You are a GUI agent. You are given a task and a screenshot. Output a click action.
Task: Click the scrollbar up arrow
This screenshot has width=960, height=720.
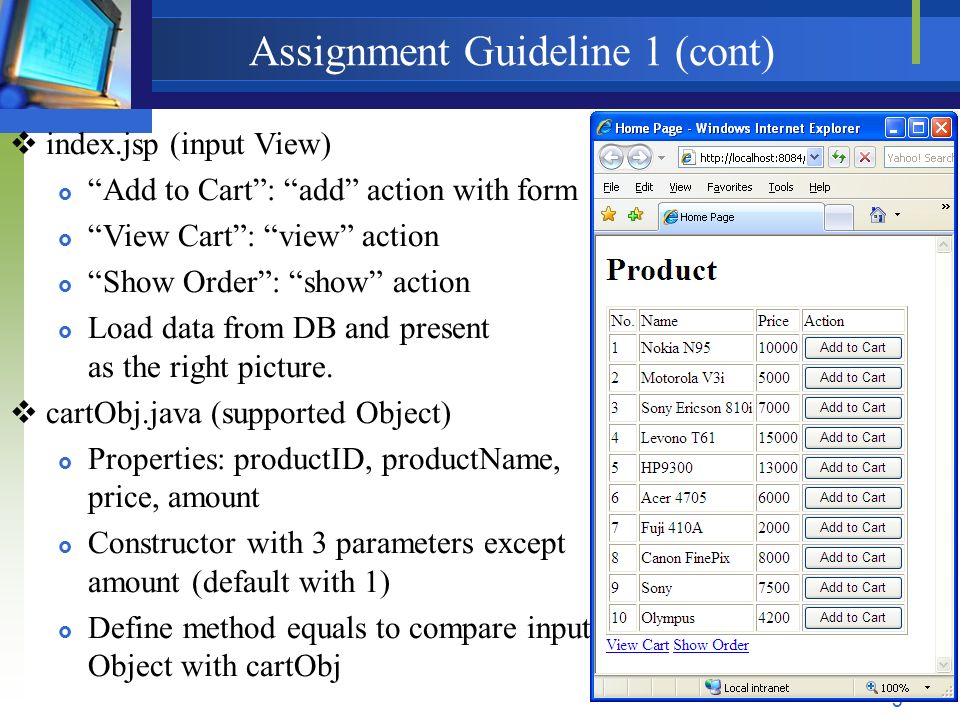pos(943,246)
